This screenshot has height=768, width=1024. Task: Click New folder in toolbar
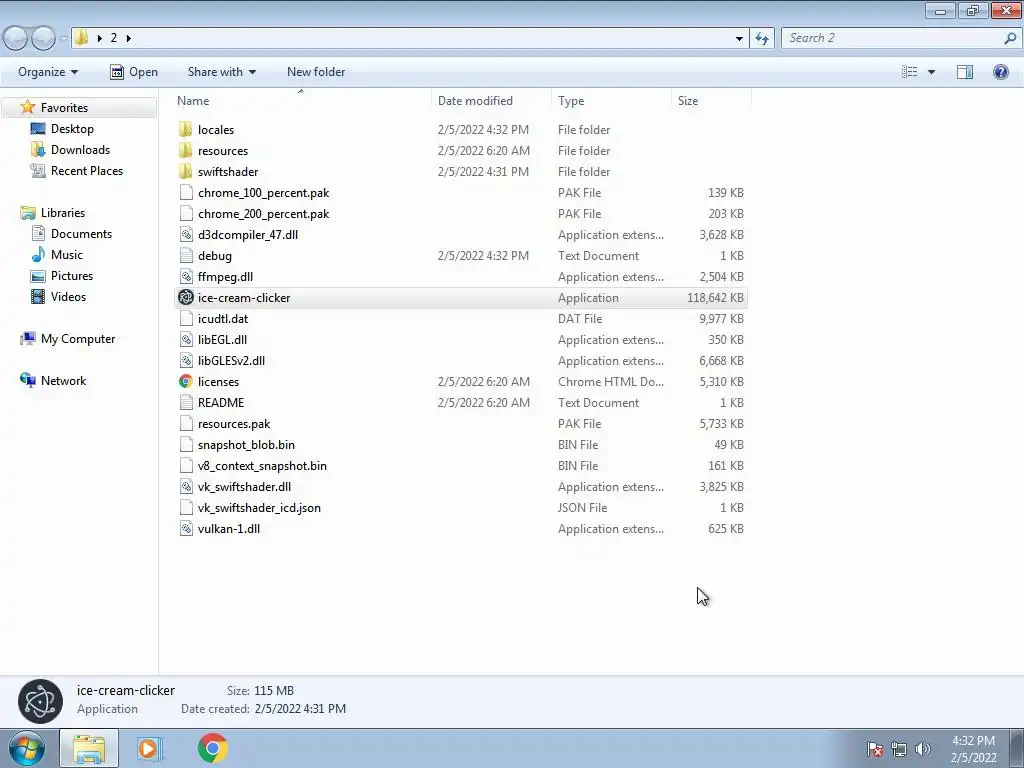click(x=316, y=72)
